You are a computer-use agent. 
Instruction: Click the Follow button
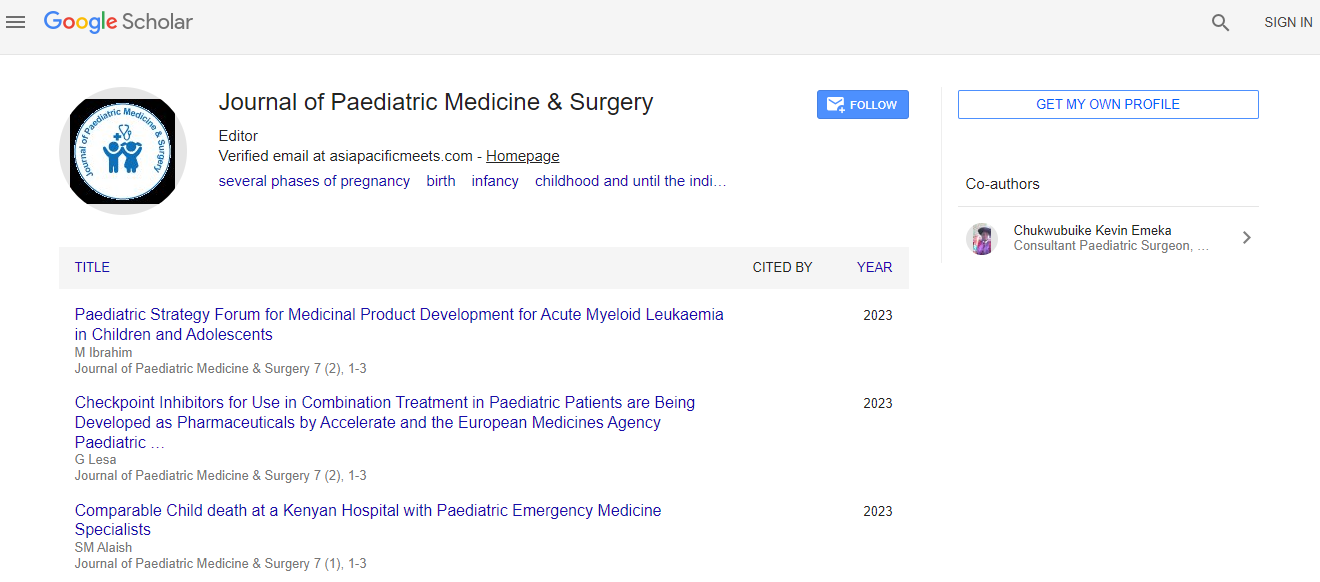point(862,105)
